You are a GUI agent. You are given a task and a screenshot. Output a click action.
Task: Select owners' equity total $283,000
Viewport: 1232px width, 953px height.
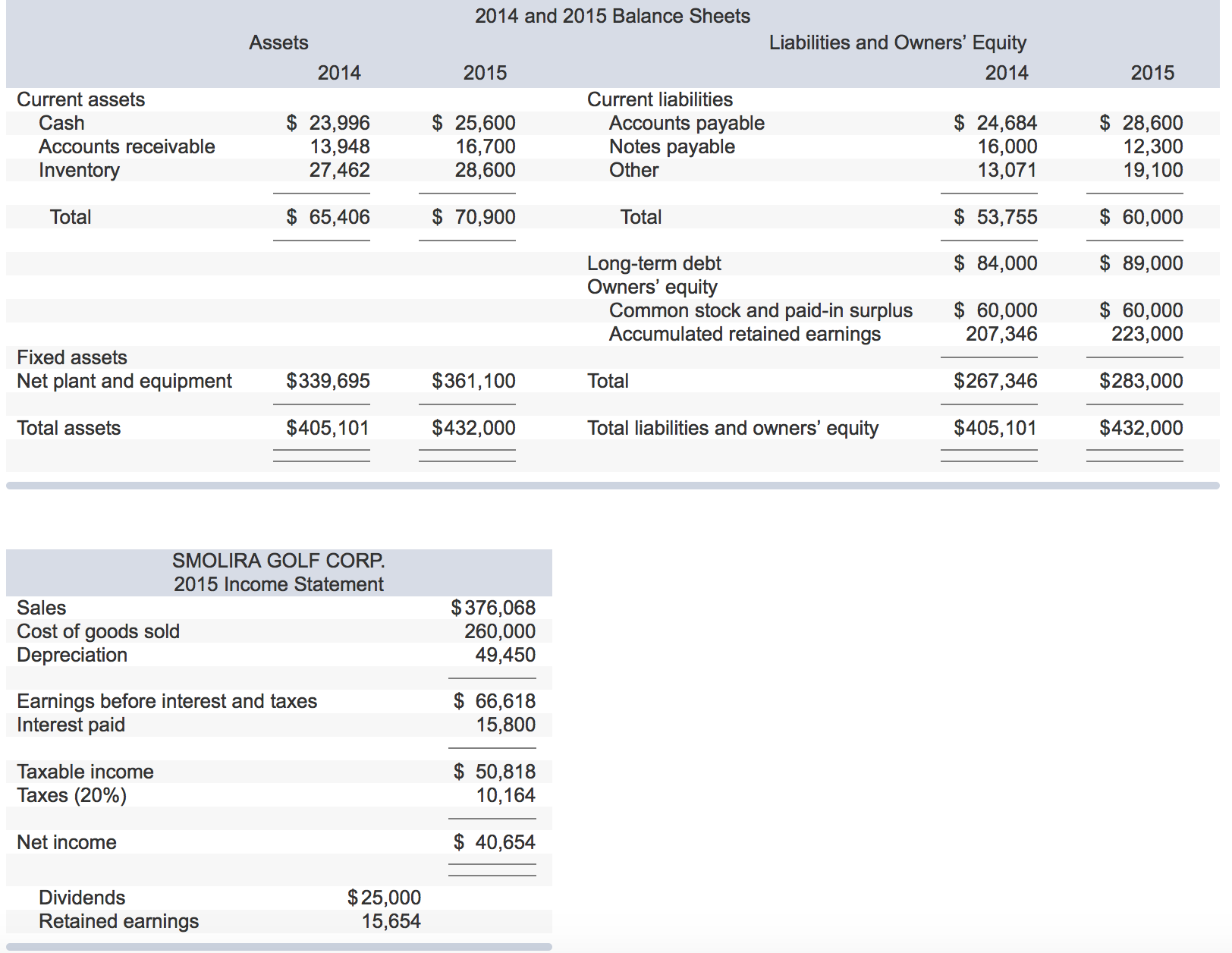pos(1142,381)
